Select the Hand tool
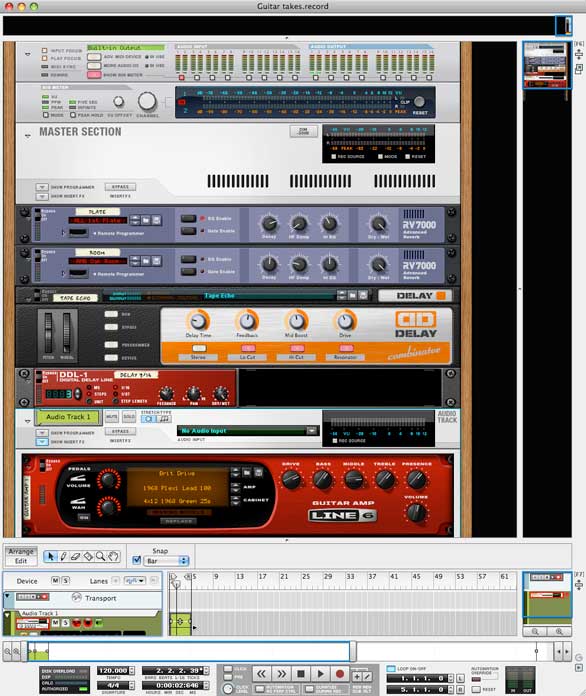586x696 pixels. pos(114,556)
